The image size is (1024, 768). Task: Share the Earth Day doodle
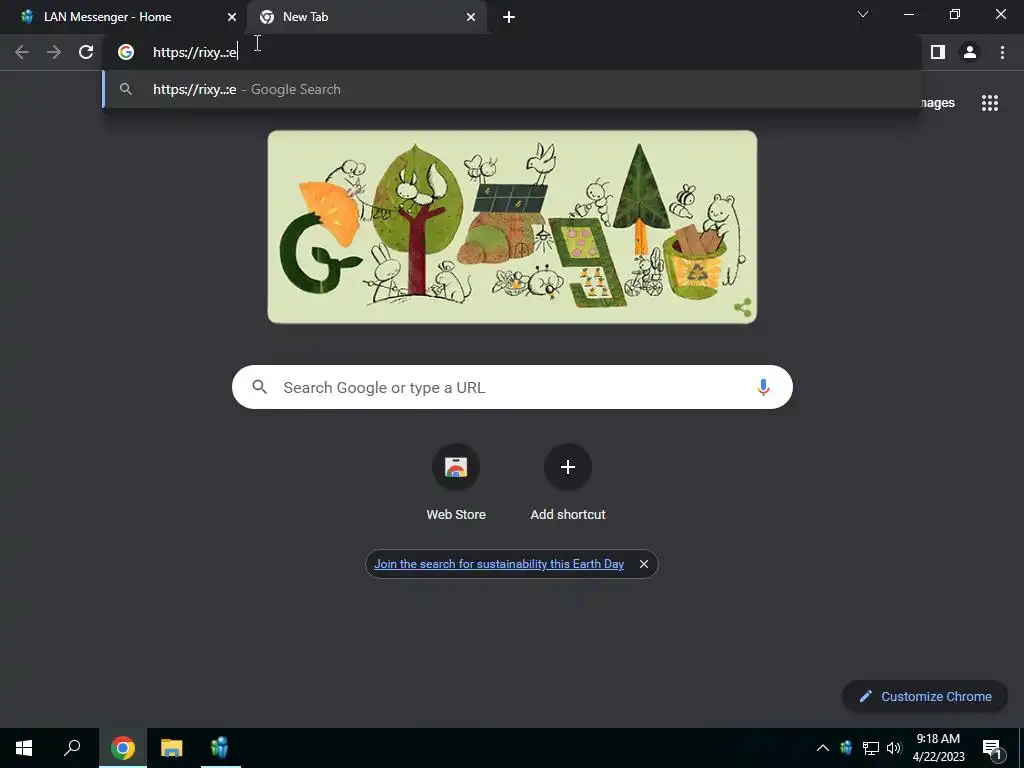coord(743,308)
